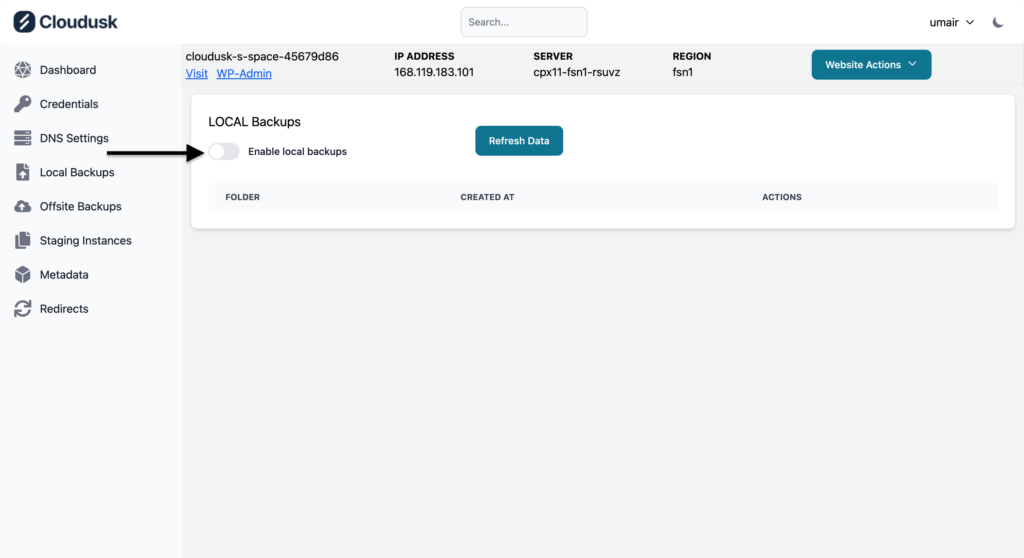Click the DNS Settings server icon
This screenshot has height=558, width=1024.
coord(22,138)
